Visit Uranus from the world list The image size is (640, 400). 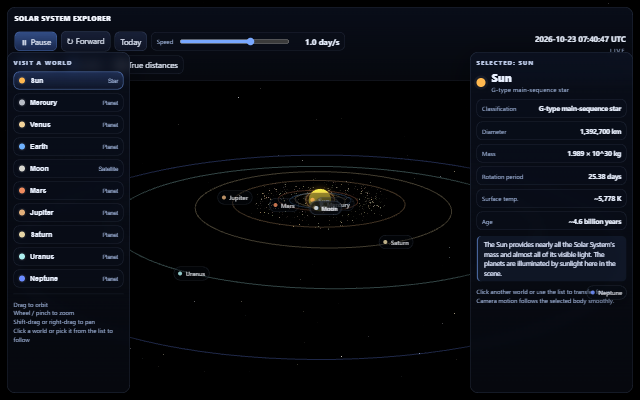[69, 257]
